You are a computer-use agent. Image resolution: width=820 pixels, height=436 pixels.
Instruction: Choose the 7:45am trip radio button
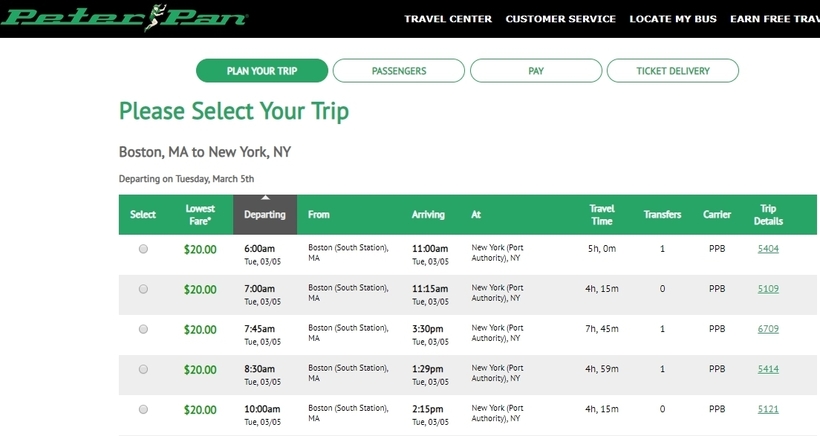tap(143, 329)
